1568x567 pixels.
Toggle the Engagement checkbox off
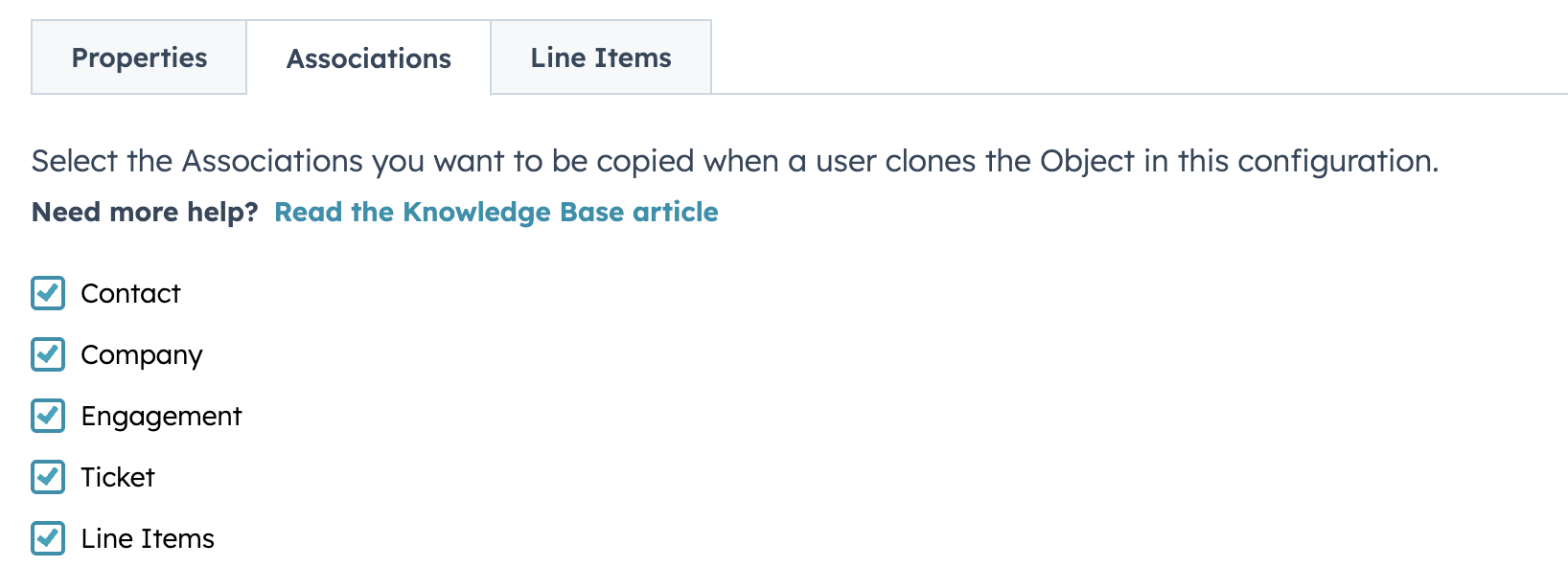(x=47, y=417)
